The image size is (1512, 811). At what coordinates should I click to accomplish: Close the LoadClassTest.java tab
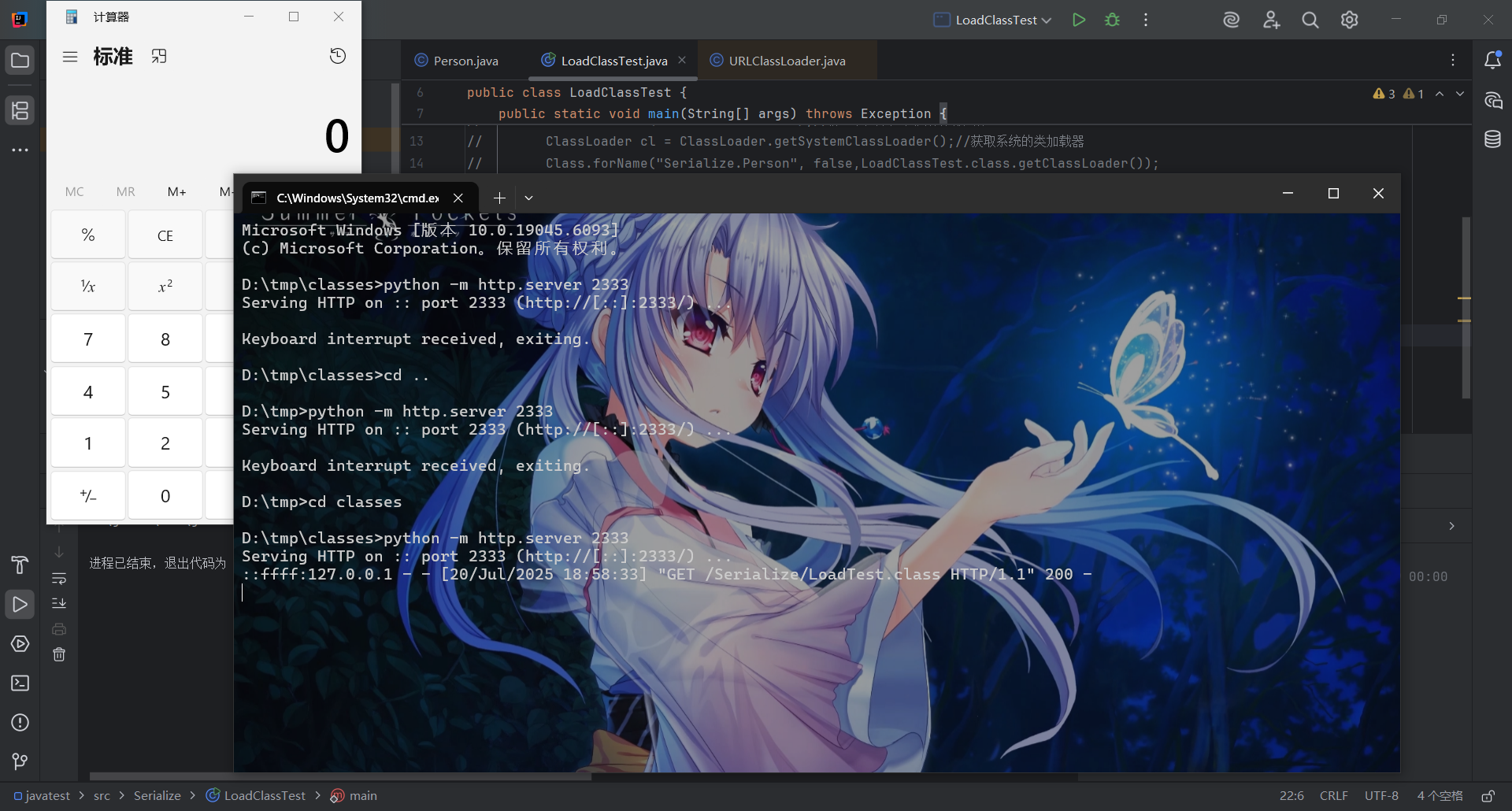tap(682, 60)
